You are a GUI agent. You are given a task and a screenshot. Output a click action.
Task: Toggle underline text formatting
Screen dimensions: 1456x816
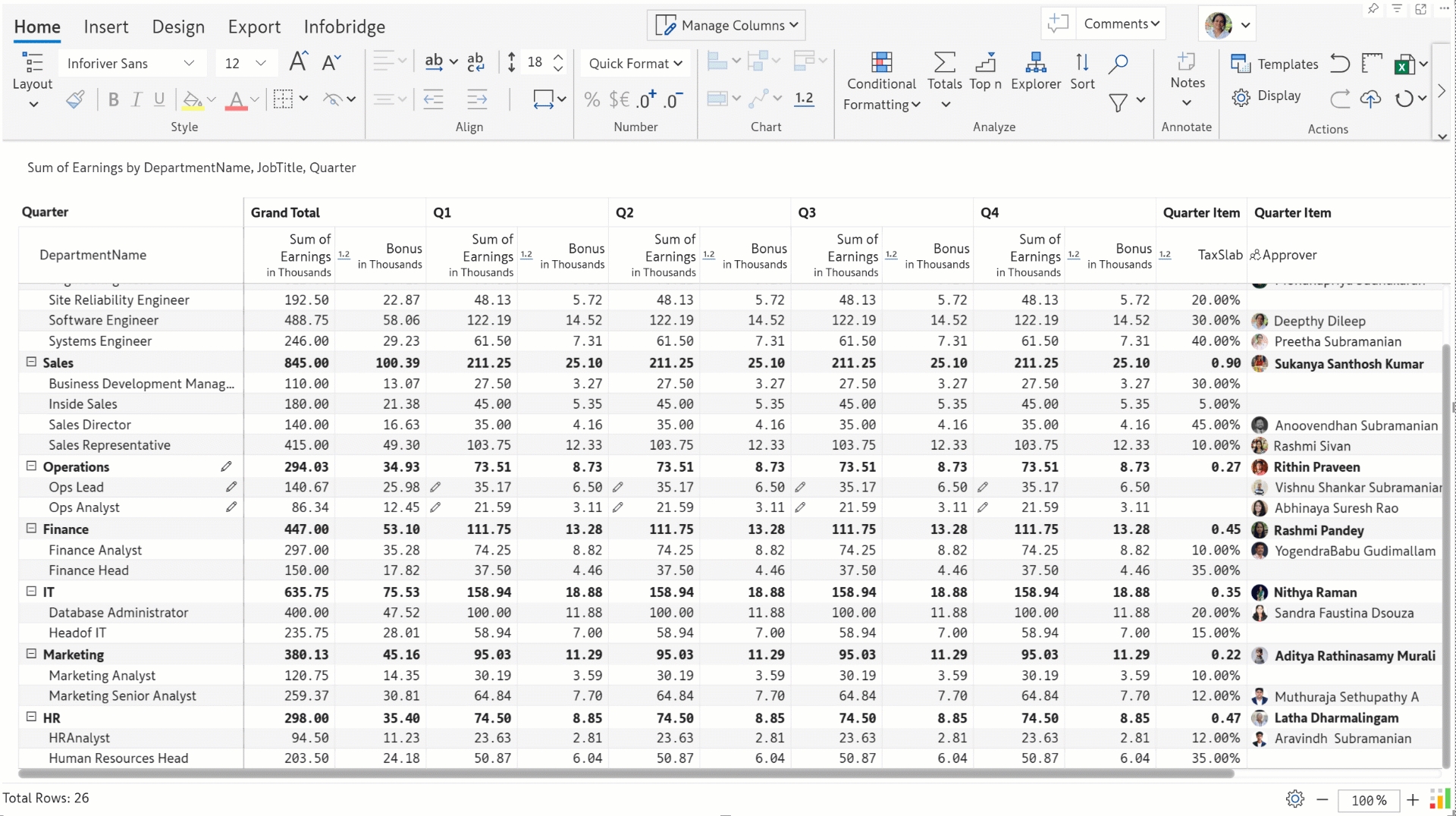click(159, 99)
